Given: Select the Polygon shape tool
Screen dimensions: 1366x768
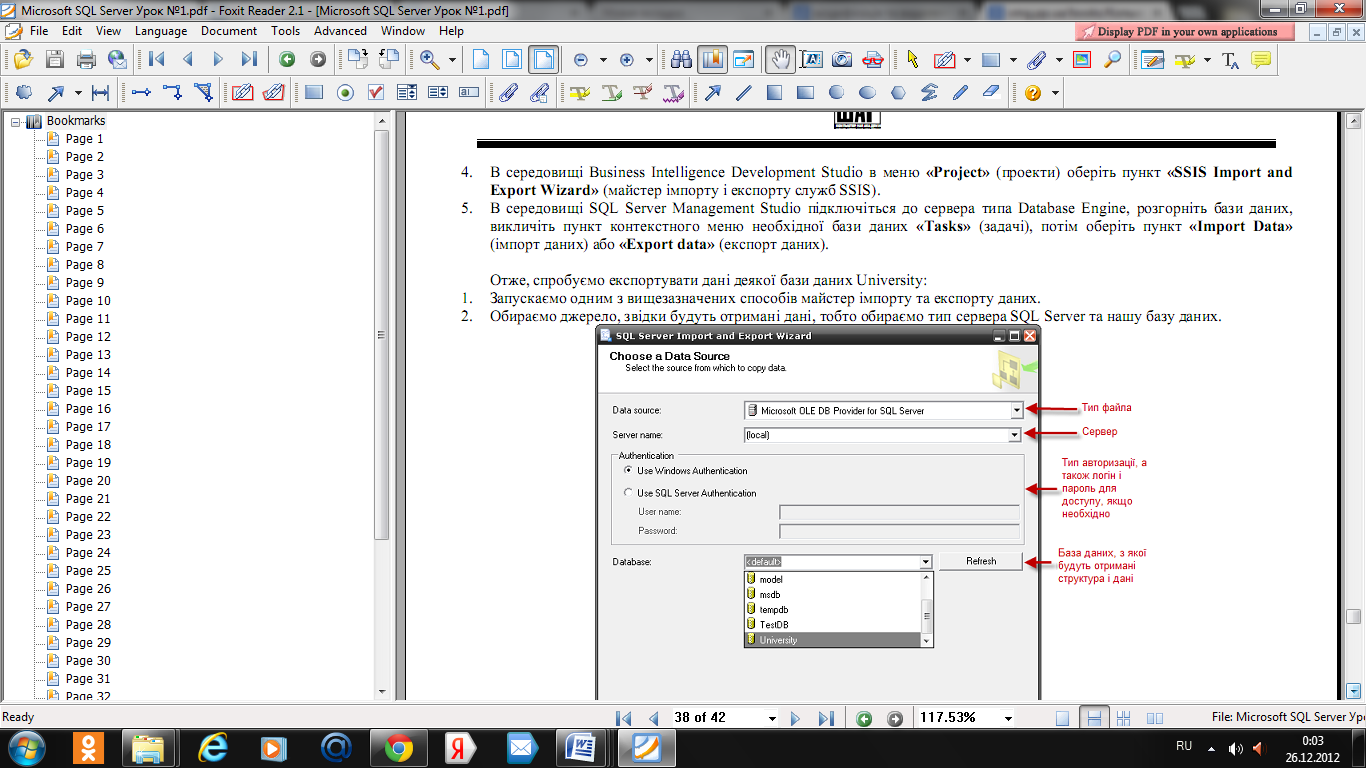Looking at the screenshot, I should click(898, 93).
